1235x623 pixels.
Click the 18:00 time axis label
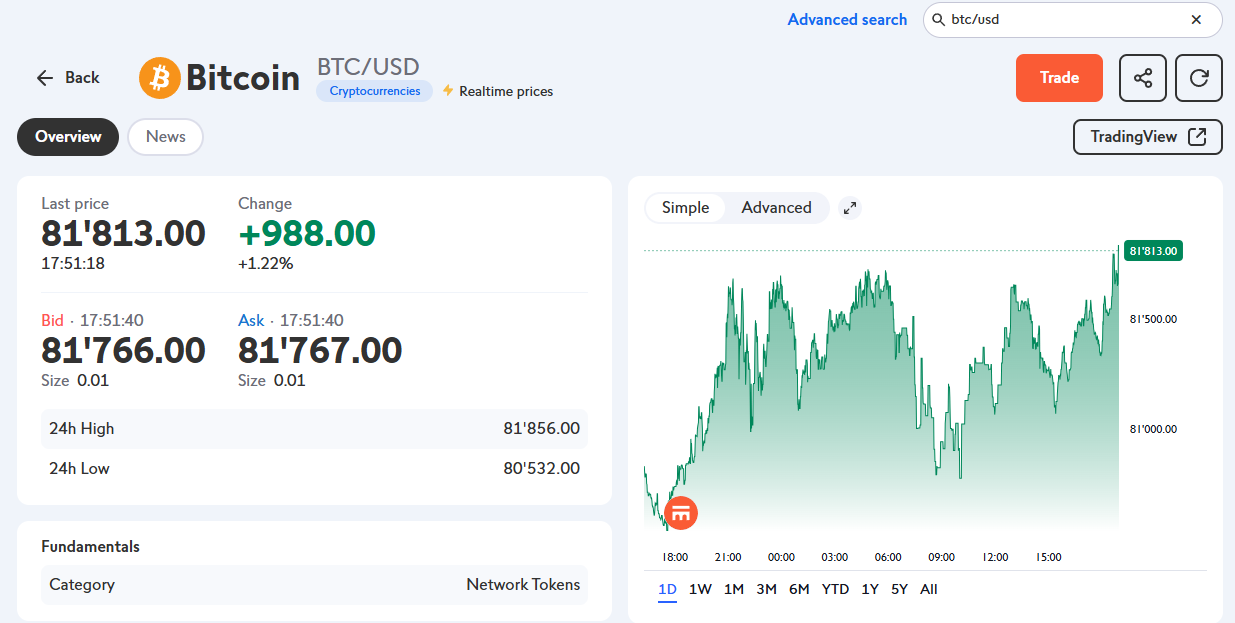[675, 557]
